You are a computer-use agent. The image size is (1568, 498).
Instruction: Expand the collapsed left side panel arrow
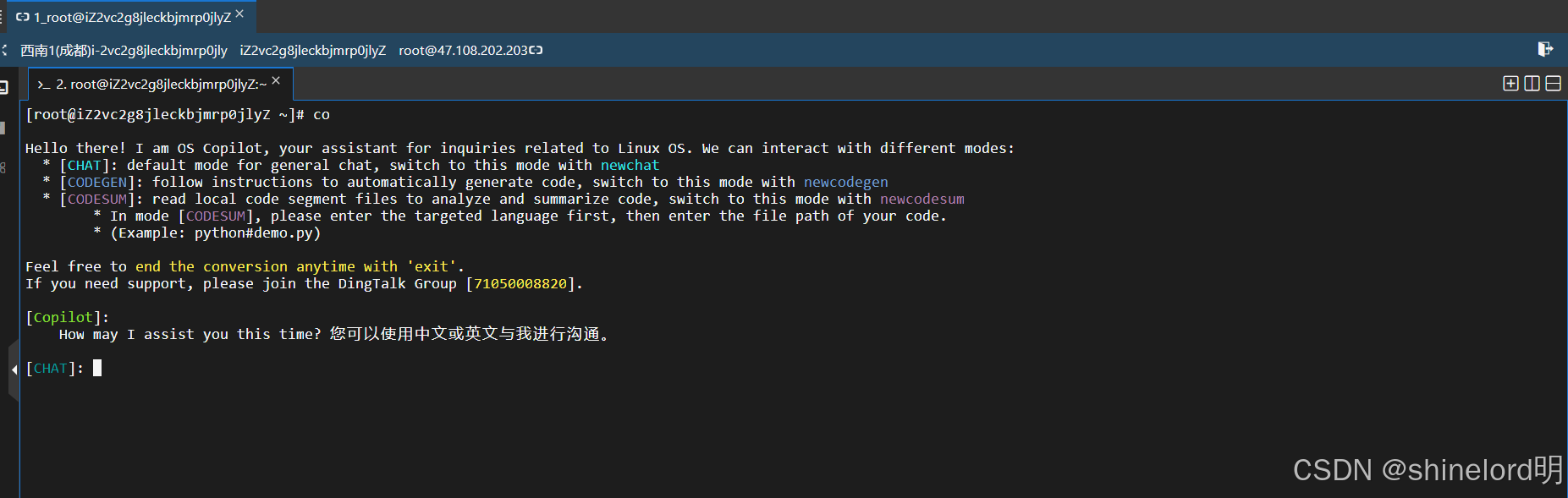click(x=14, y=369)
